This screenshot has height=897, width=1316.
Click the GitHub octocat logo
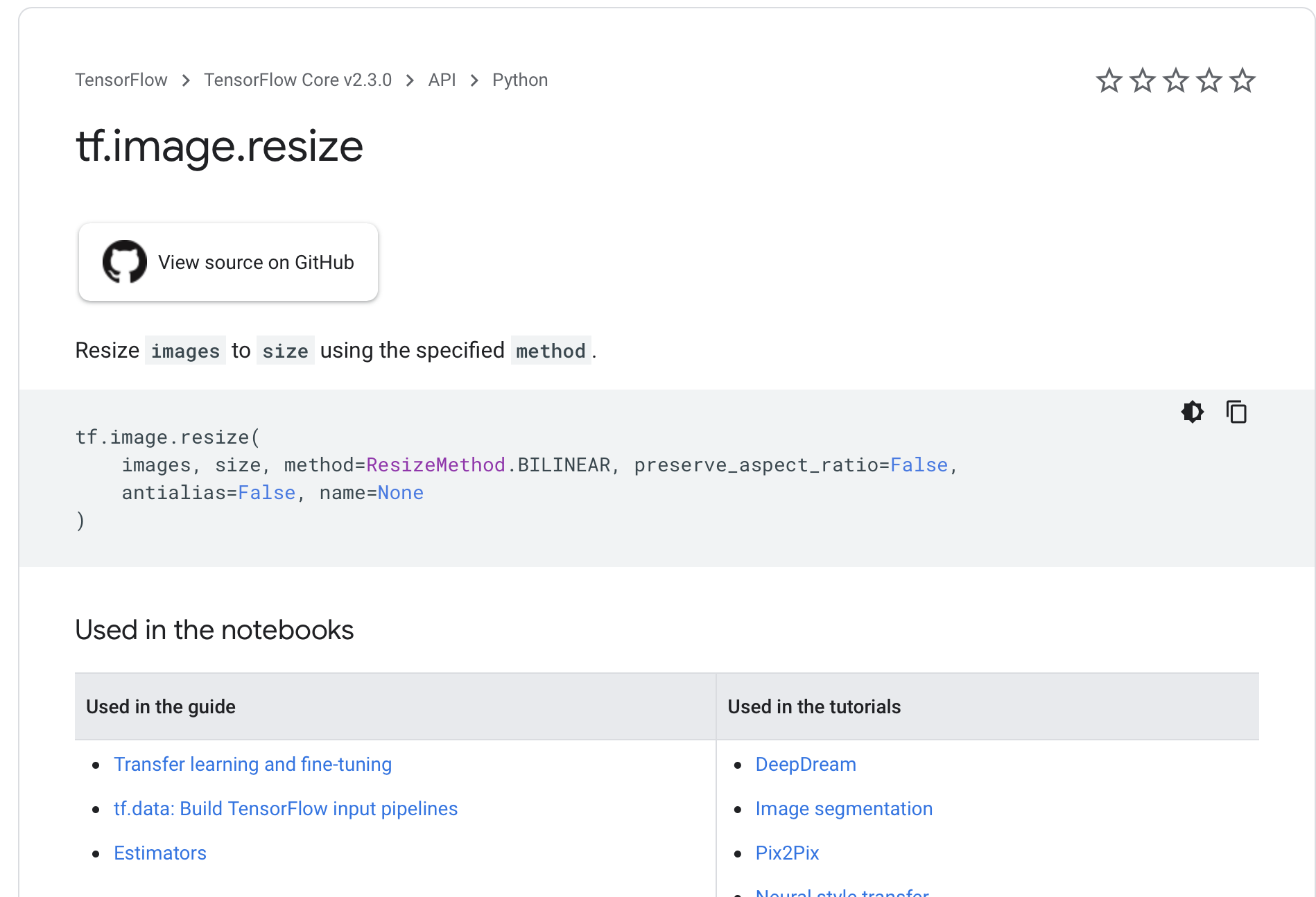(125, 262)
